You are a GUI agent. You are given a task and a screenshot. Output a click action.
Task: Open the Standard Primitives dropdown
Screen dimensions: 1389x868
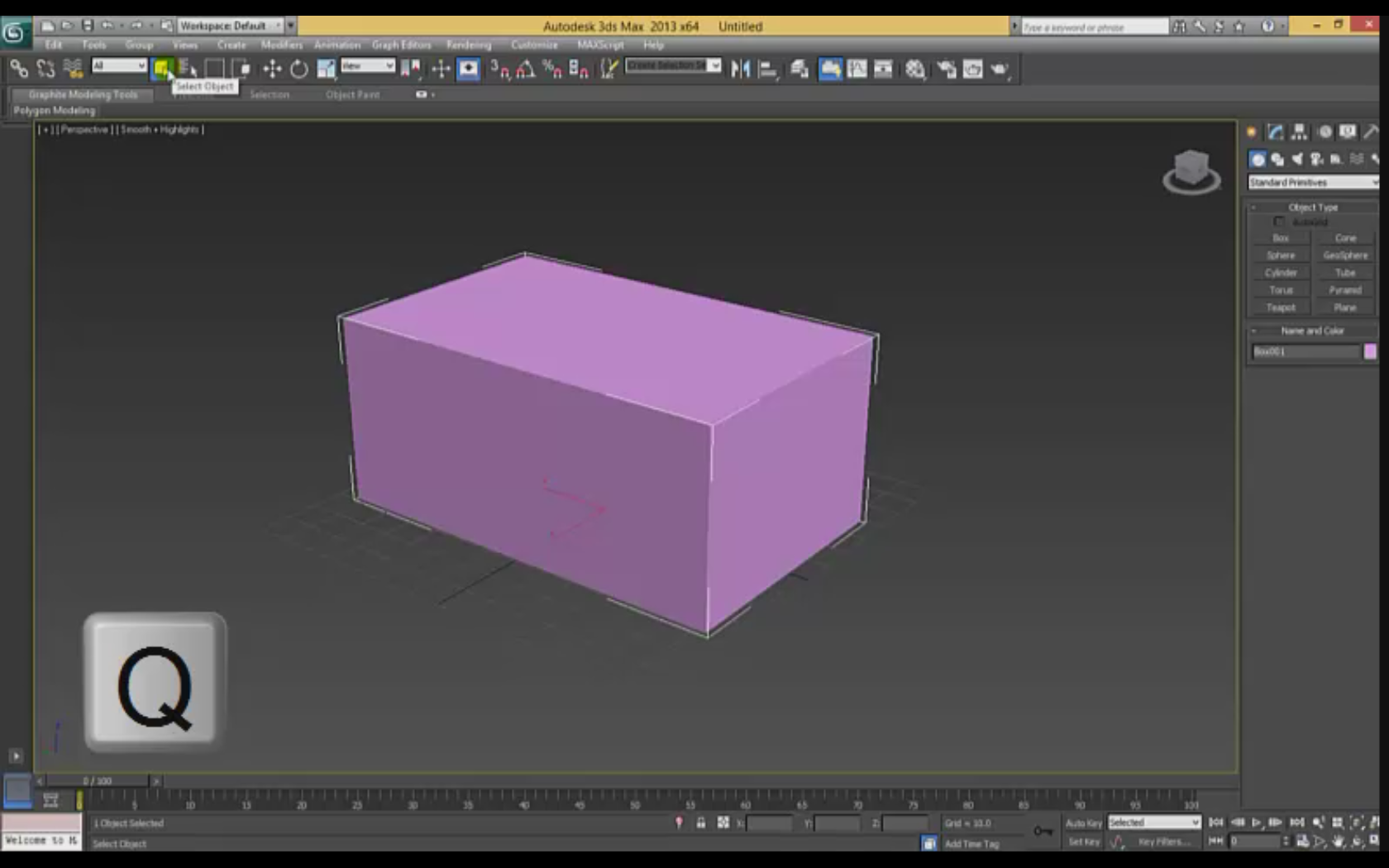pyautogui.click(x=1312, y=182)
